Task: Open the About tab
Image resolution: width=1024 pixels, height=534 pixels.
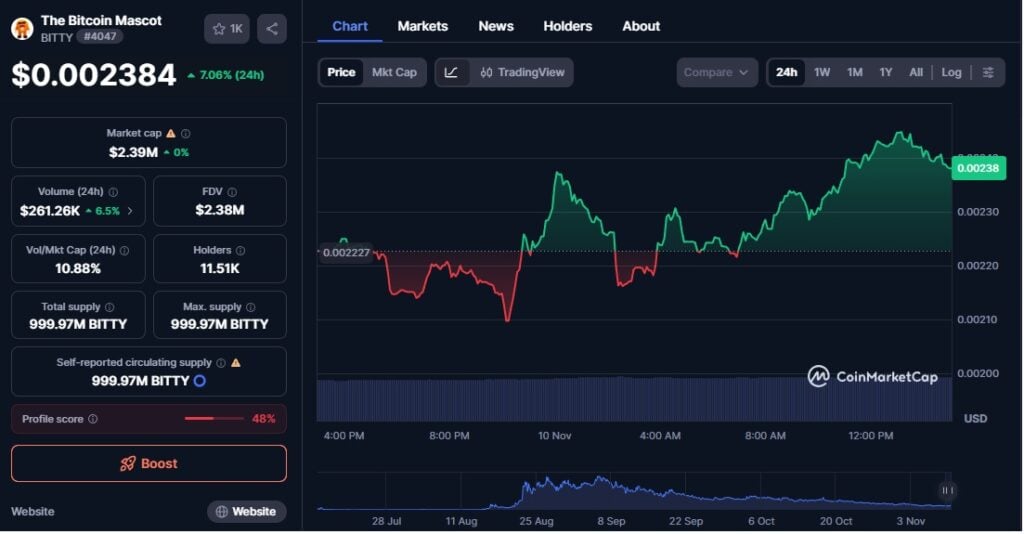Action: (x=641, y=26)
